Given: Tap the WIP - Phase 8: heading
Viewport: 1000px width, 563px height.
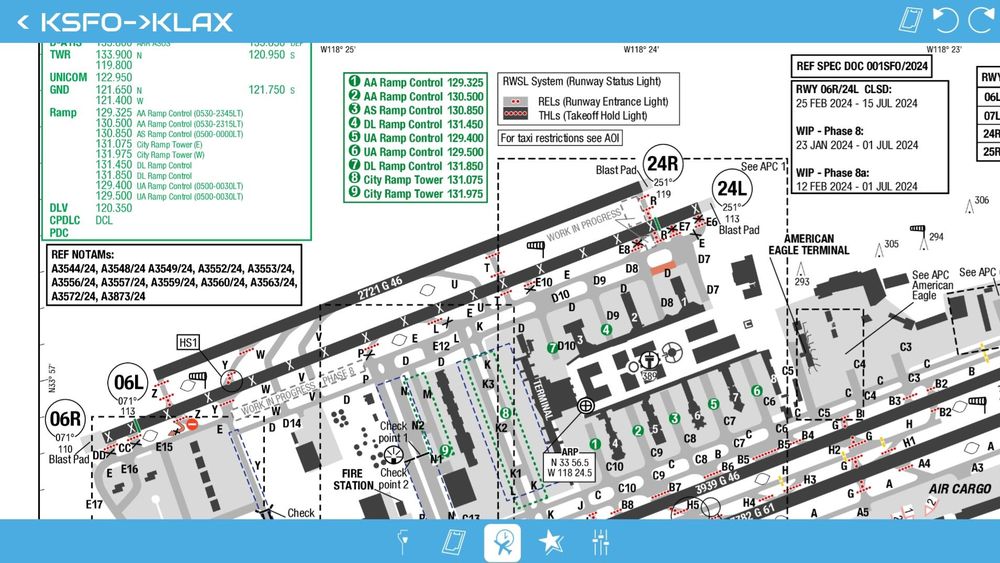Looking at the screenshot, I should (x=829, y=131).
